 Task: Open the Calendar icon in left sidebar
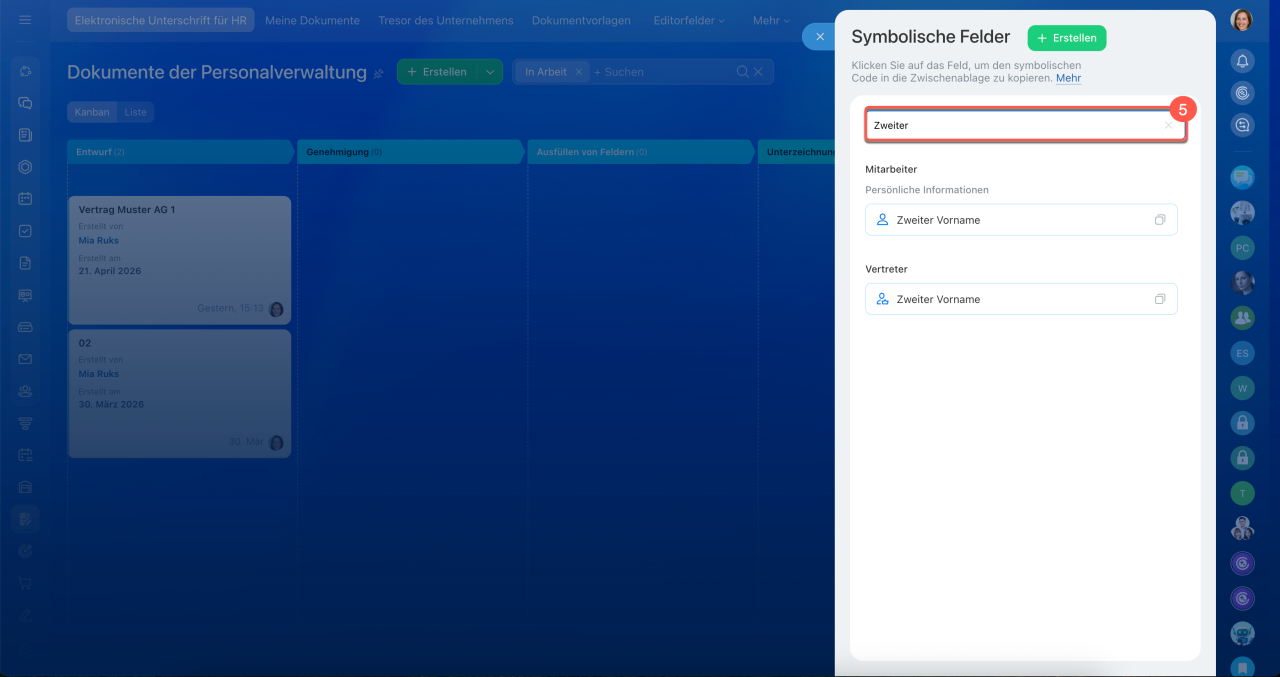[25, 198]
